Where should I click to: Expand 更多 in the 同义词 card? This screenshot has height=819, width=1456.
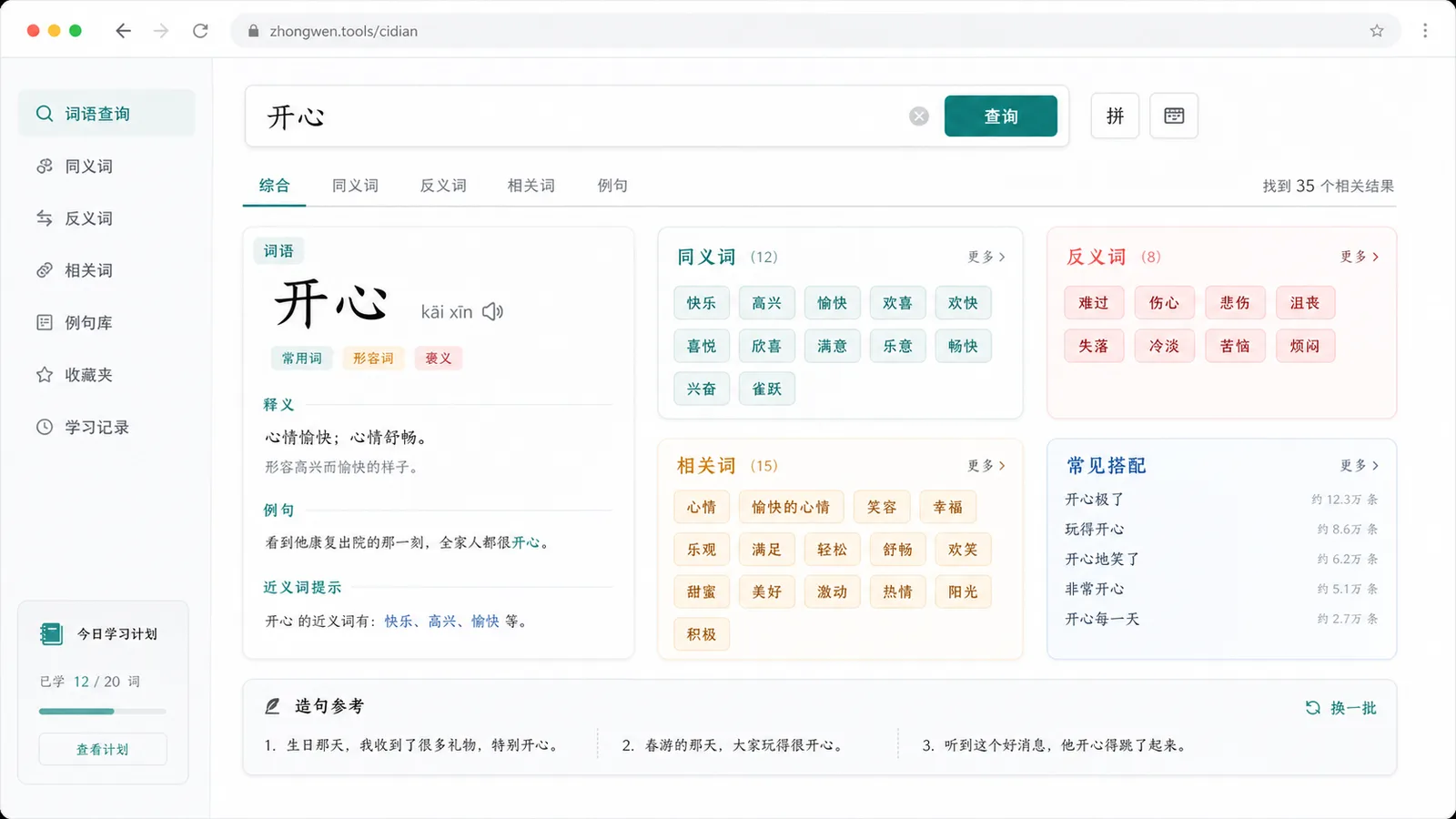[x=986, y=257]
